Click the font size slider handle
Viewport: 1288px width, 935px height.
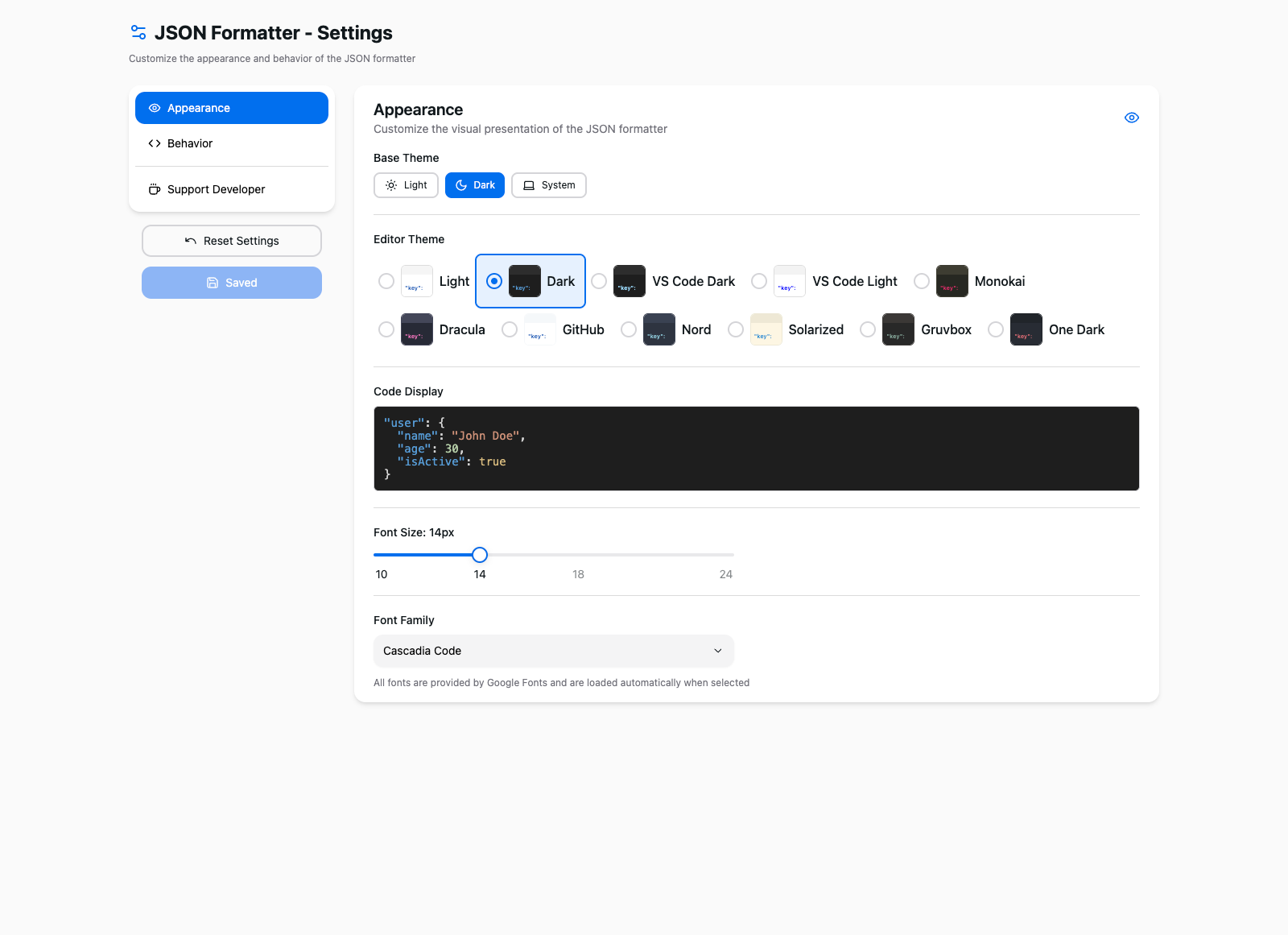pos(480,555)
